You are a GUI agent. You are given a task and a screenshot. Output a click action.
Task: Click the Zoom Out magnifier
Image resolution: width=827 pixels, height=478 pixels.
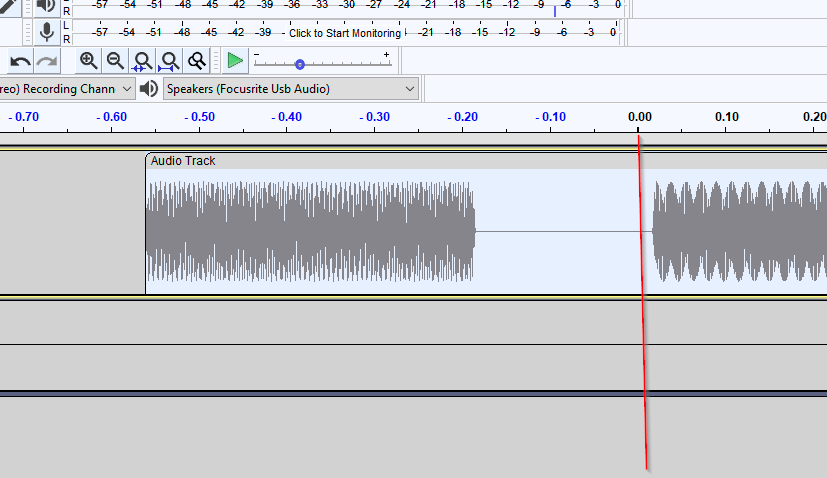click(115, 61)
